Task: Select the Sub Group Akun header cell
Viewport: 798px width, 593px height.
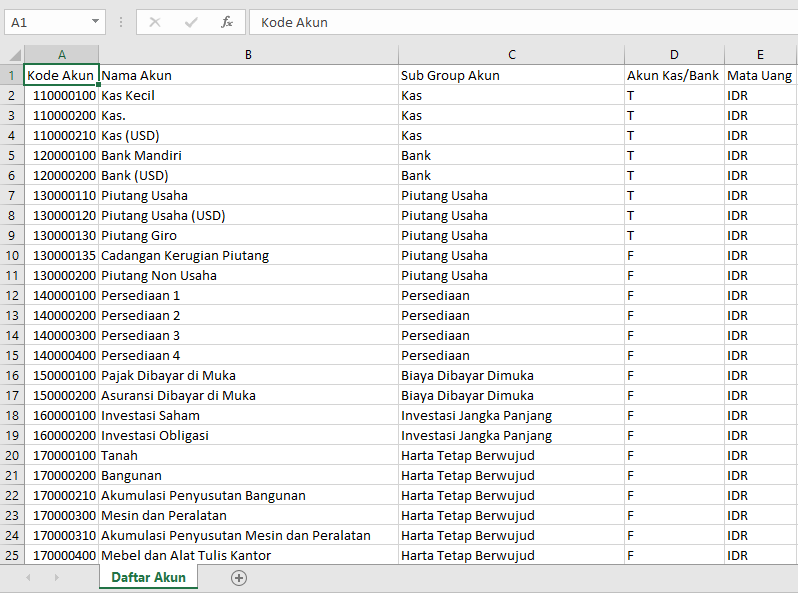Action: click(511, 75)
